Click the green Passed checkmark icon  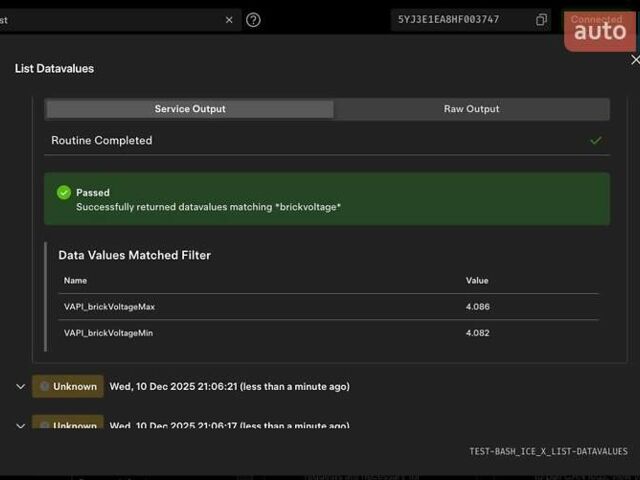[64, 192]
